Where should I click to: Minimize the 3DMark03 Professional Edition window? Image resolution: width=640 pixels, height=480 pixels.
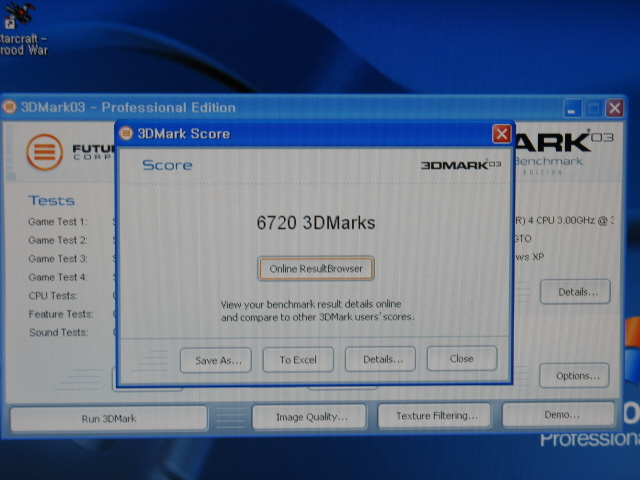pyautogui.click(x=572, y=109)
